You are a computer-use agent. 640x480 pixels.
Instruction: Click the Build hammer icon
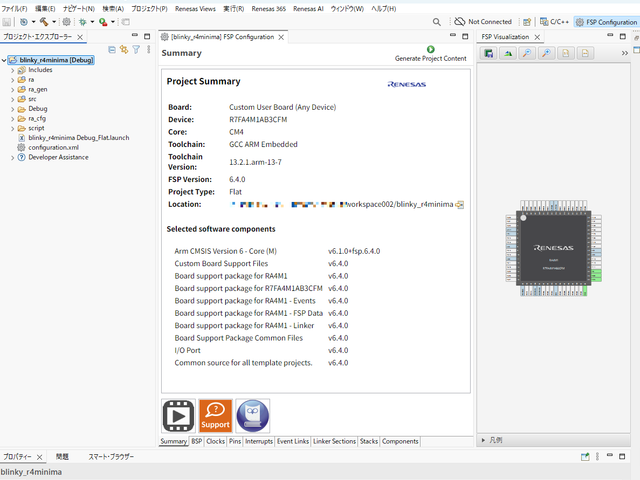(44, 22)
